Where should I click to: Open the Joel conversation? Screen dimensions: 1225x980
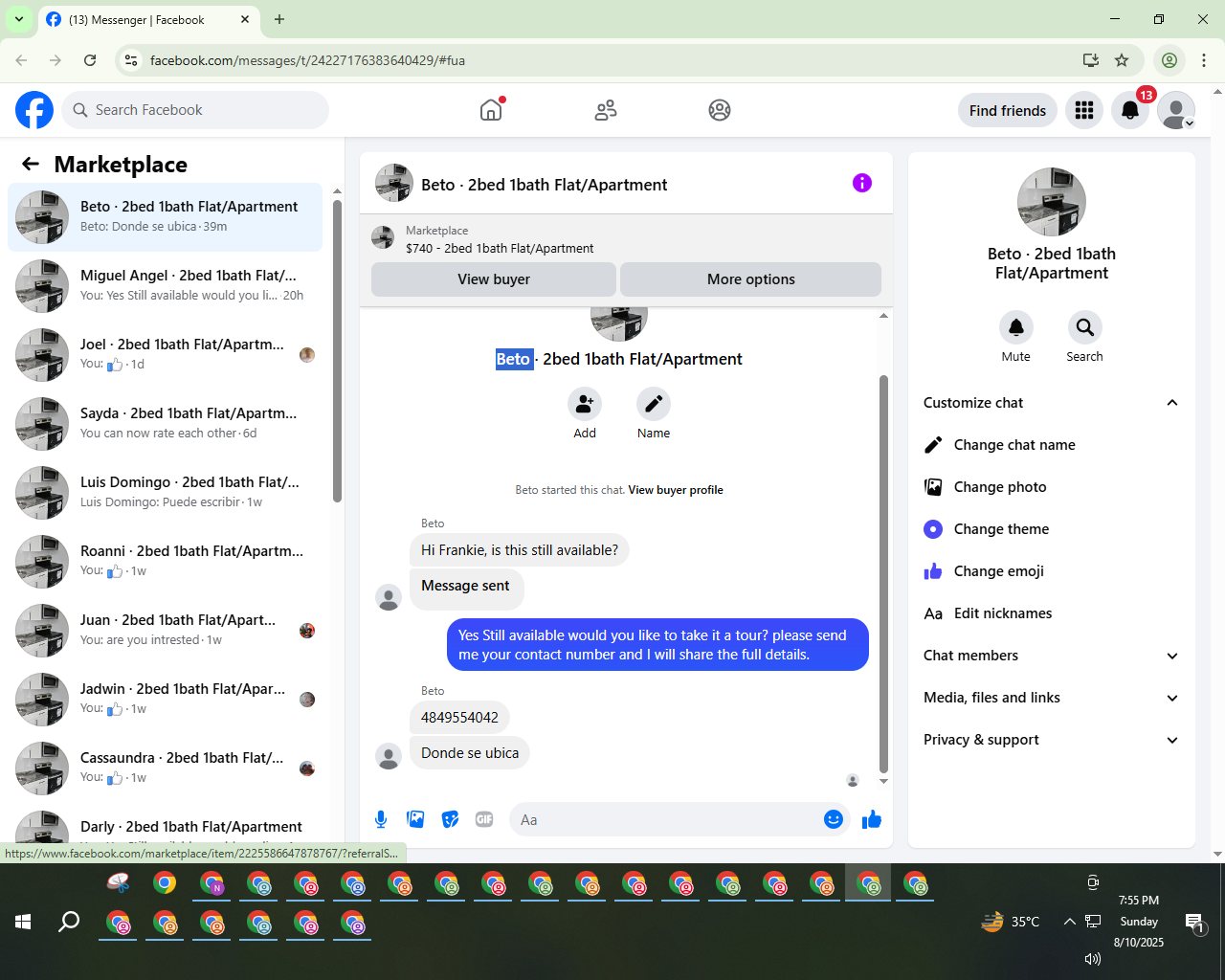point(165,355)
